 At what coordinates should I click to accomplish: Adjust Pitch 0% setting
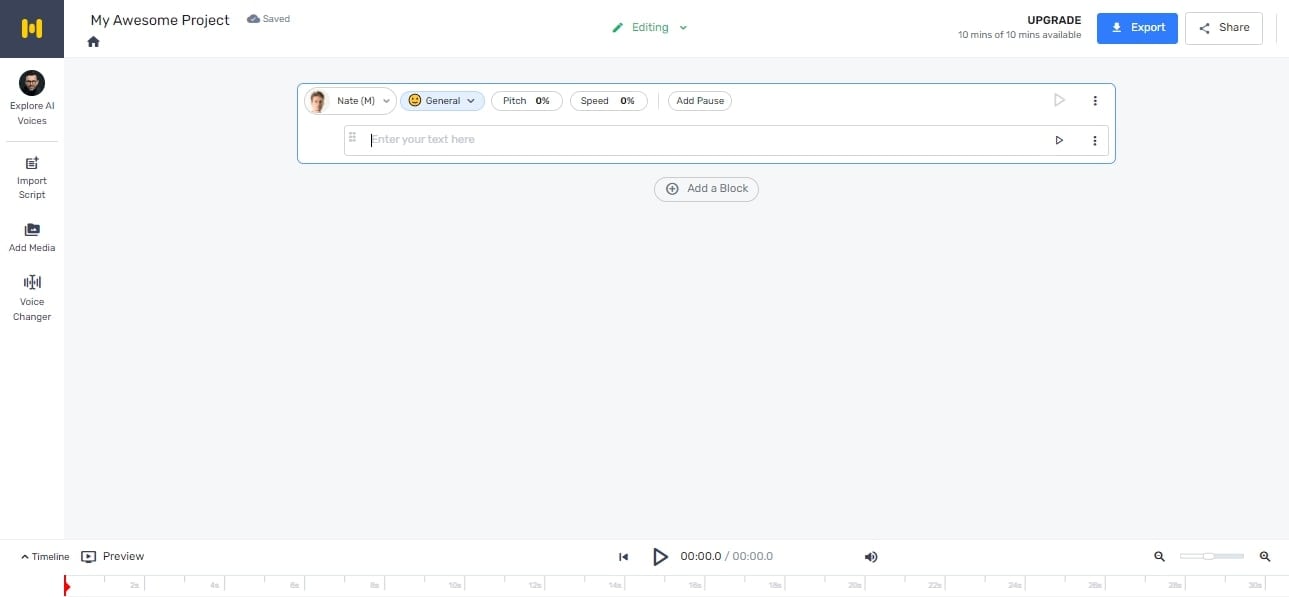click(527, 101)
